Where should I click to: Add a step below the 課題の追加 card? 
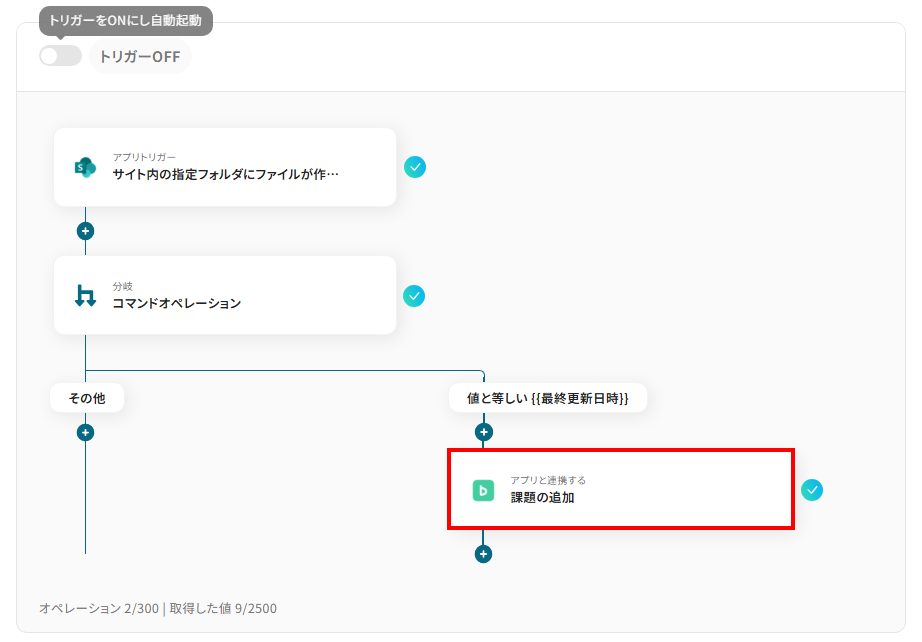click(x=483, y=554)
